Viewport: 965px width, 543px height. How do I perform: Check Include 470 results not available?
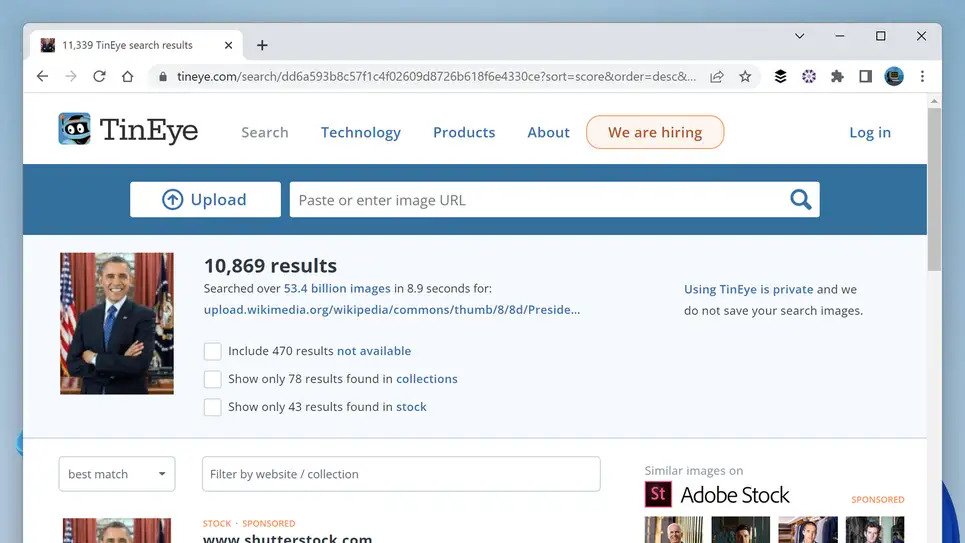point(212,351)
